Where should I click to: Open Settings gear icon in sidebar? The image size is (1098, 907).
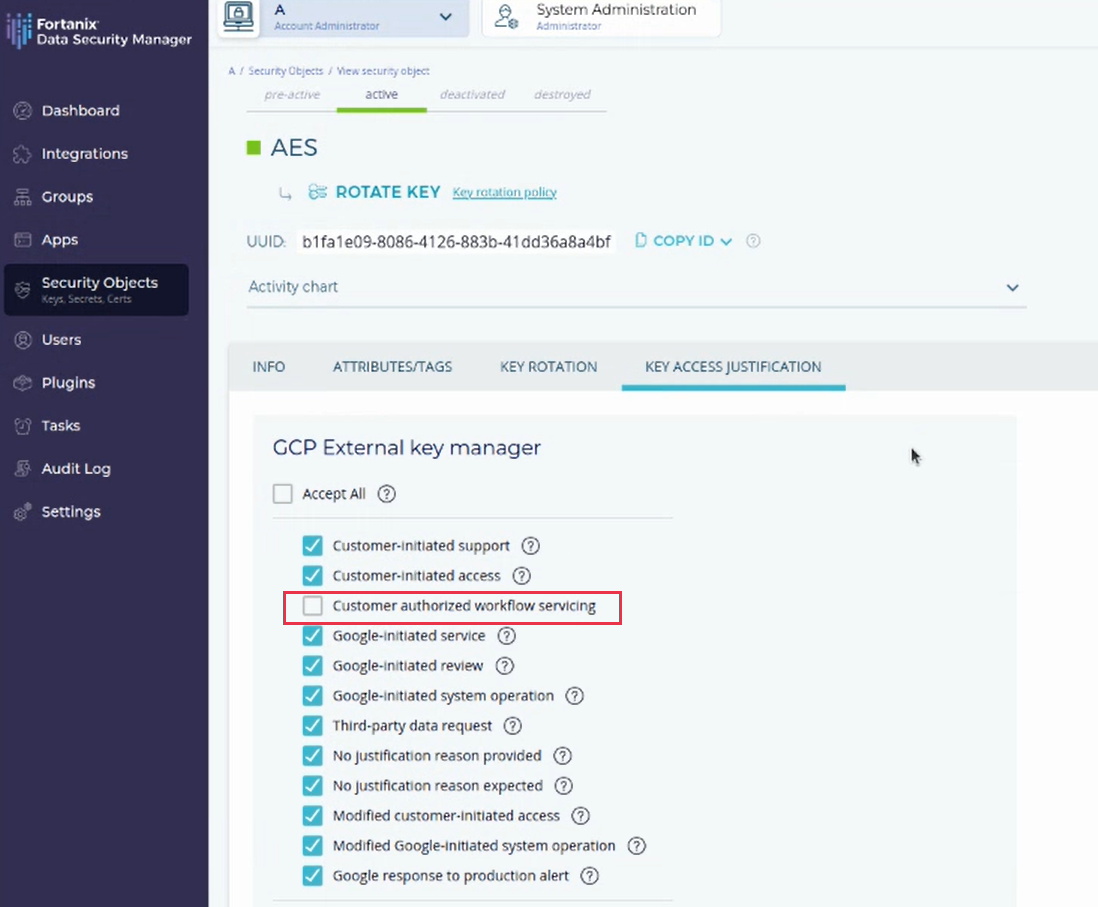(x=22, y=512)
